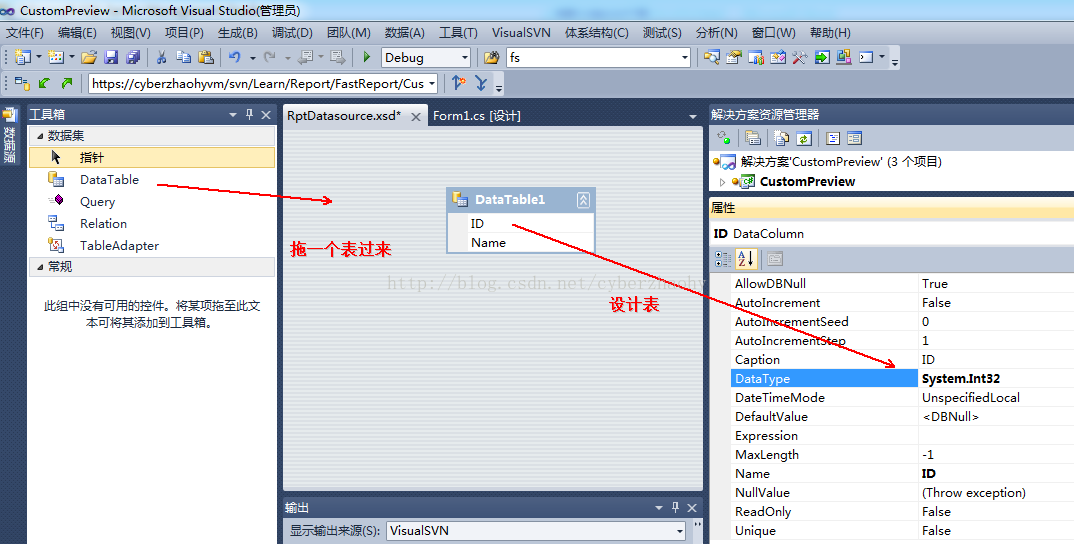
Task: Click the Undo arrow icon
Action: 235,58
